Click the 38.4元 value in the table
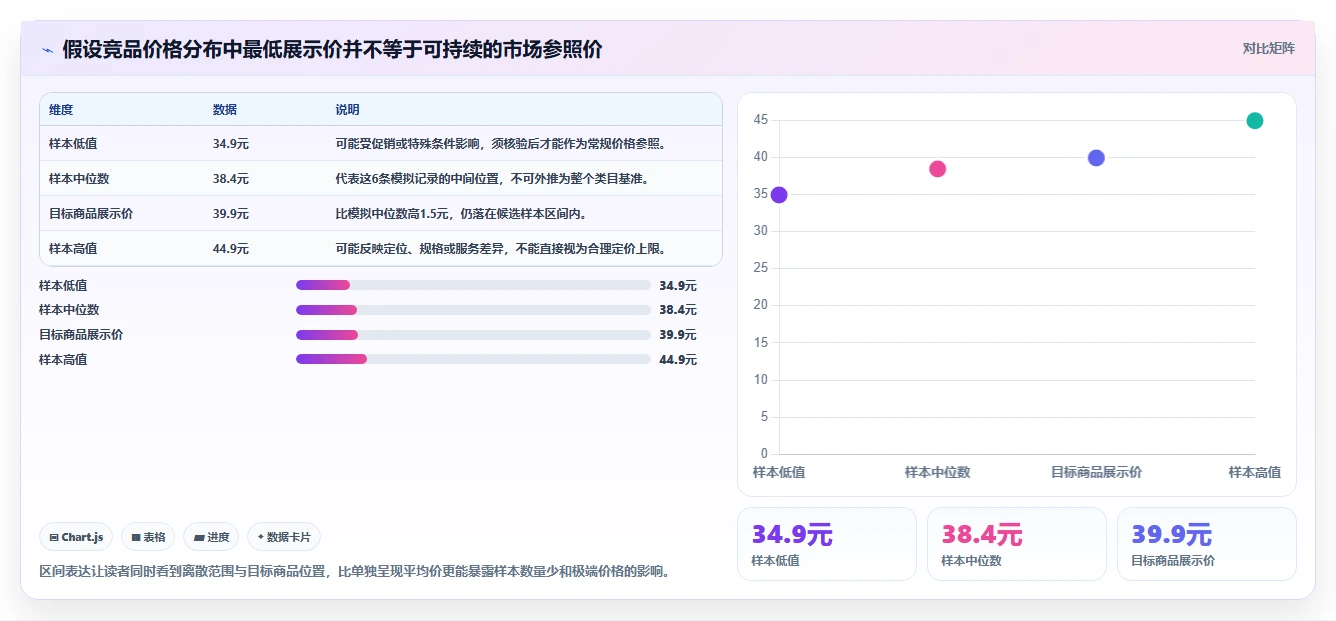The height and width of the screenshot is (621, 1336). click(231, 179)
